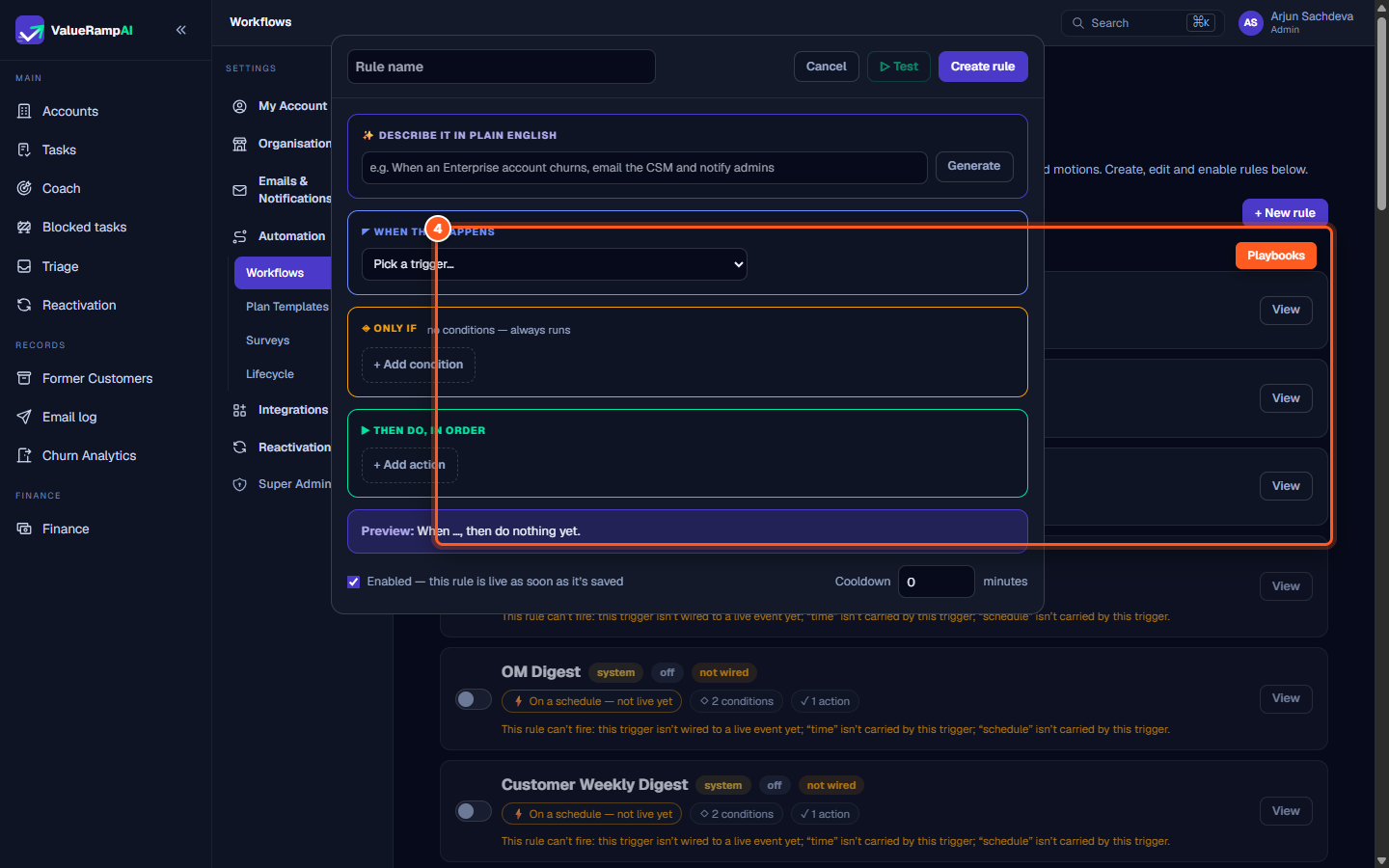Click the OM Digest '2 conditions' chip
The height and width of the screenshot is (868, 1389).
737,701
